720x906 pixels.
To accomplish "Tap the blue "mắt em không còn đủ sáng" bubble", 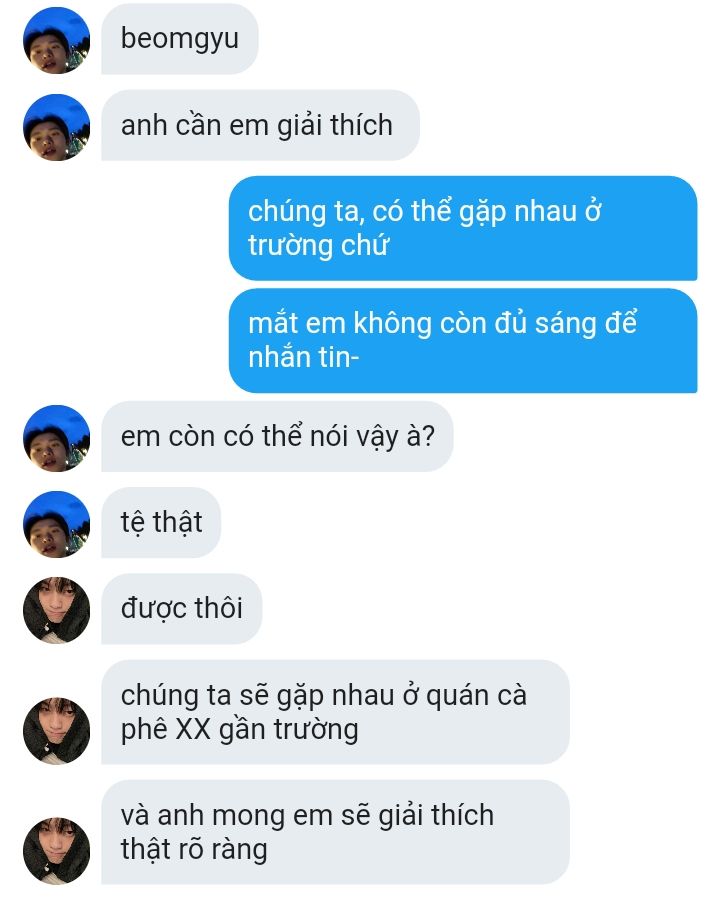I will [x=463, y=340].
